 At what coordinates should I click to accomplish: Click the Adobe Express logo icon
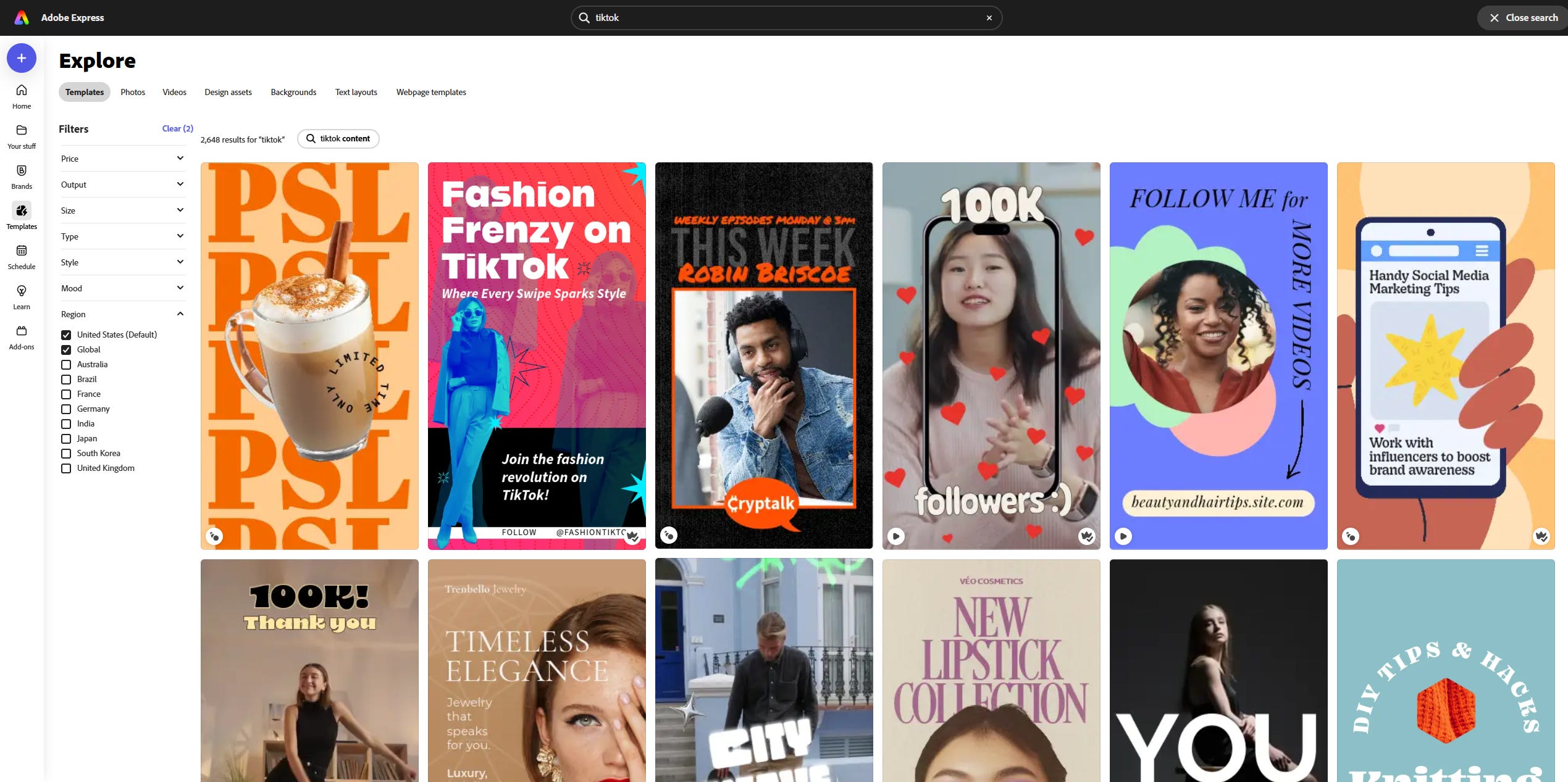point(22,17)
